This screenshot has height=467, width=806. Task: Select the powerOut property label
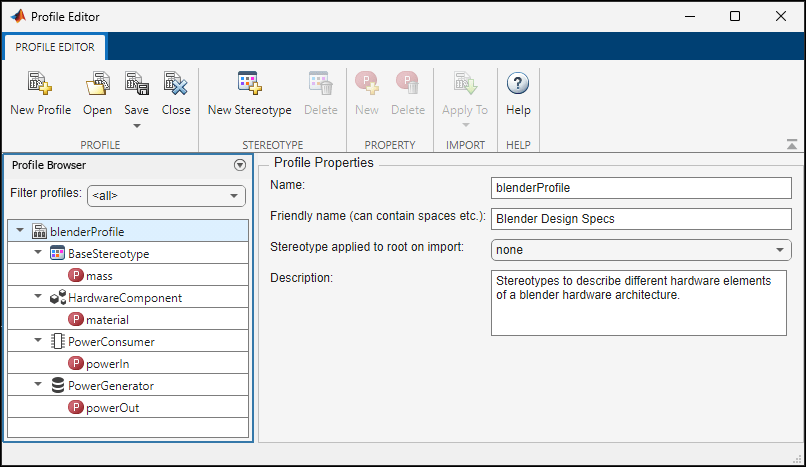pos(113,408)
